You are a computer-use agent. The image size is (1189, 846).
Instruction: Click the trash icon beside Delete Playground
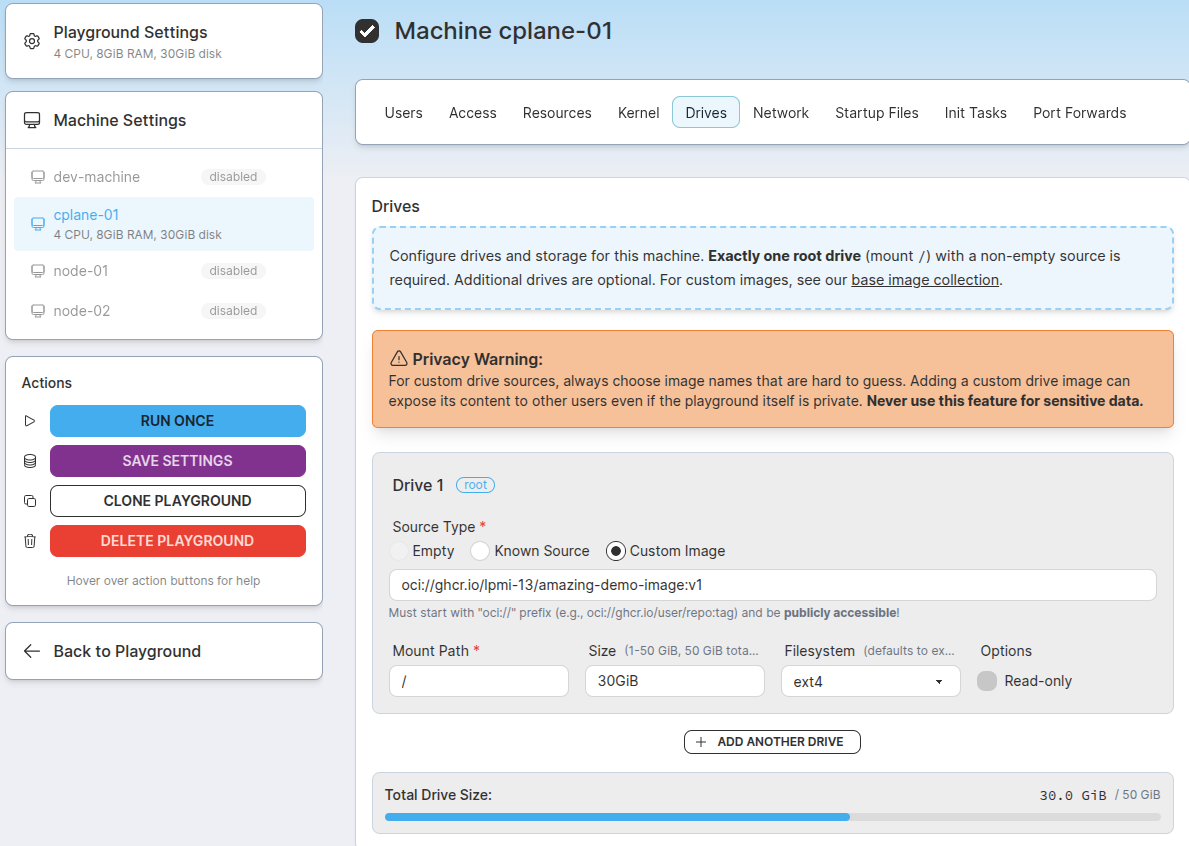point(29,540)
